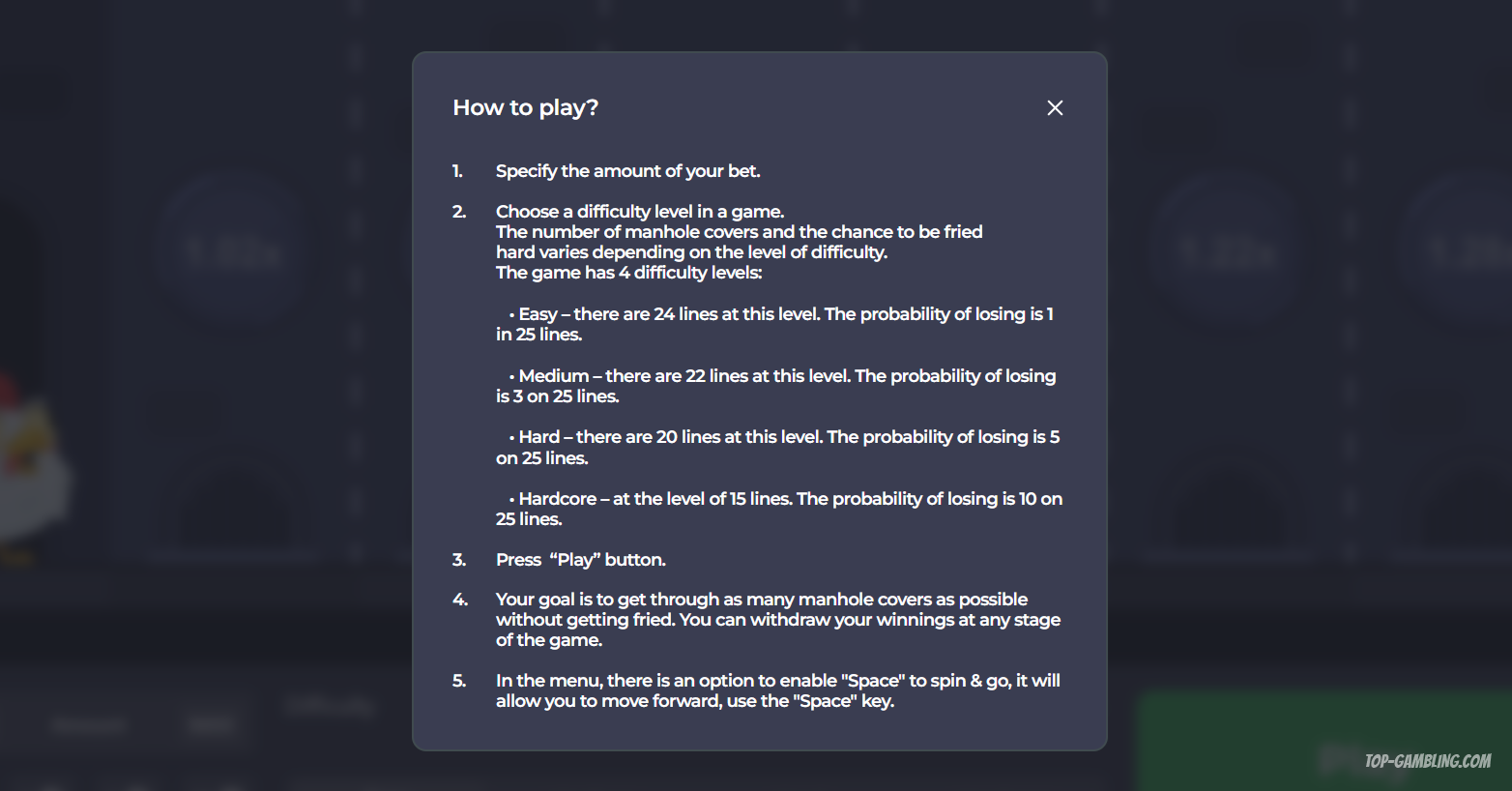Viewport: 1512px width, 791px height.
Task: Select the Hardcore difficulty description bullet
Action: [773, 509]
